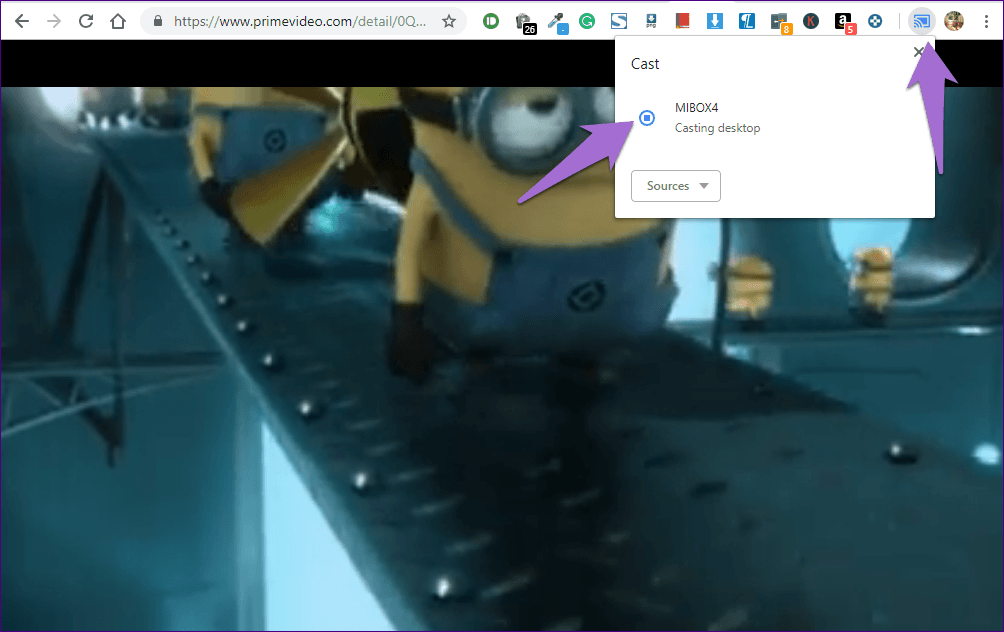Open the Chrome profile avatar

coord(954,21)
